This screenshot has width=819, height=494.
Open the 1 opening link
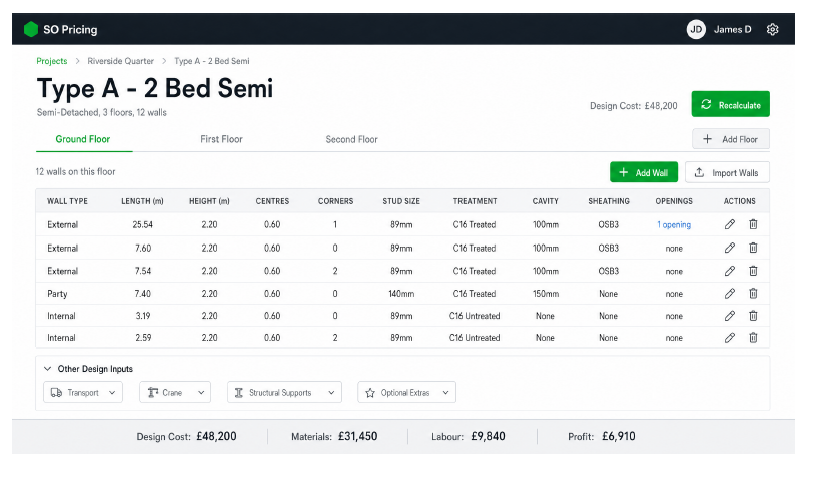674,225
